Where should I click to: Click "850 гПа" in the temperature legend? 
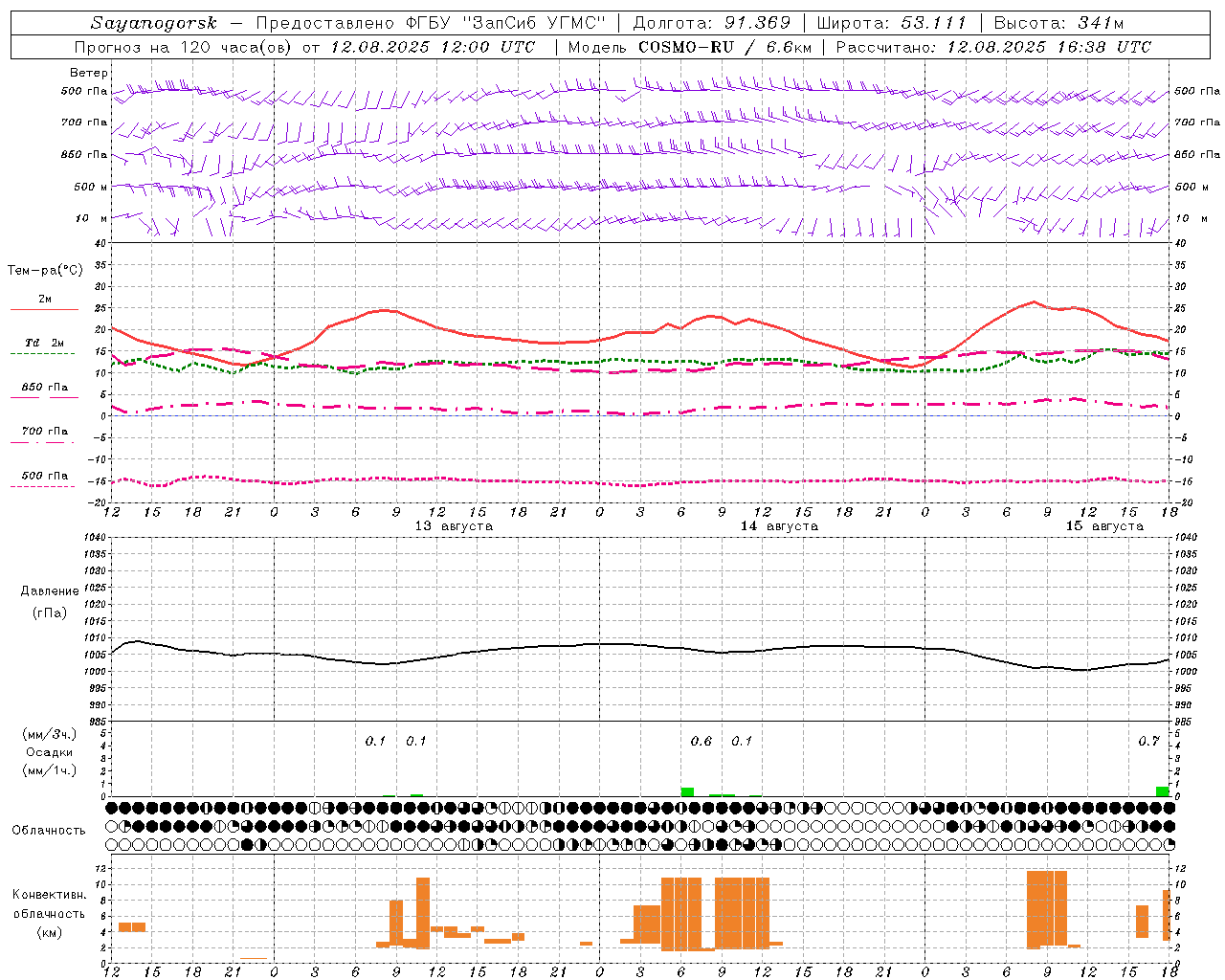(45, 388)
